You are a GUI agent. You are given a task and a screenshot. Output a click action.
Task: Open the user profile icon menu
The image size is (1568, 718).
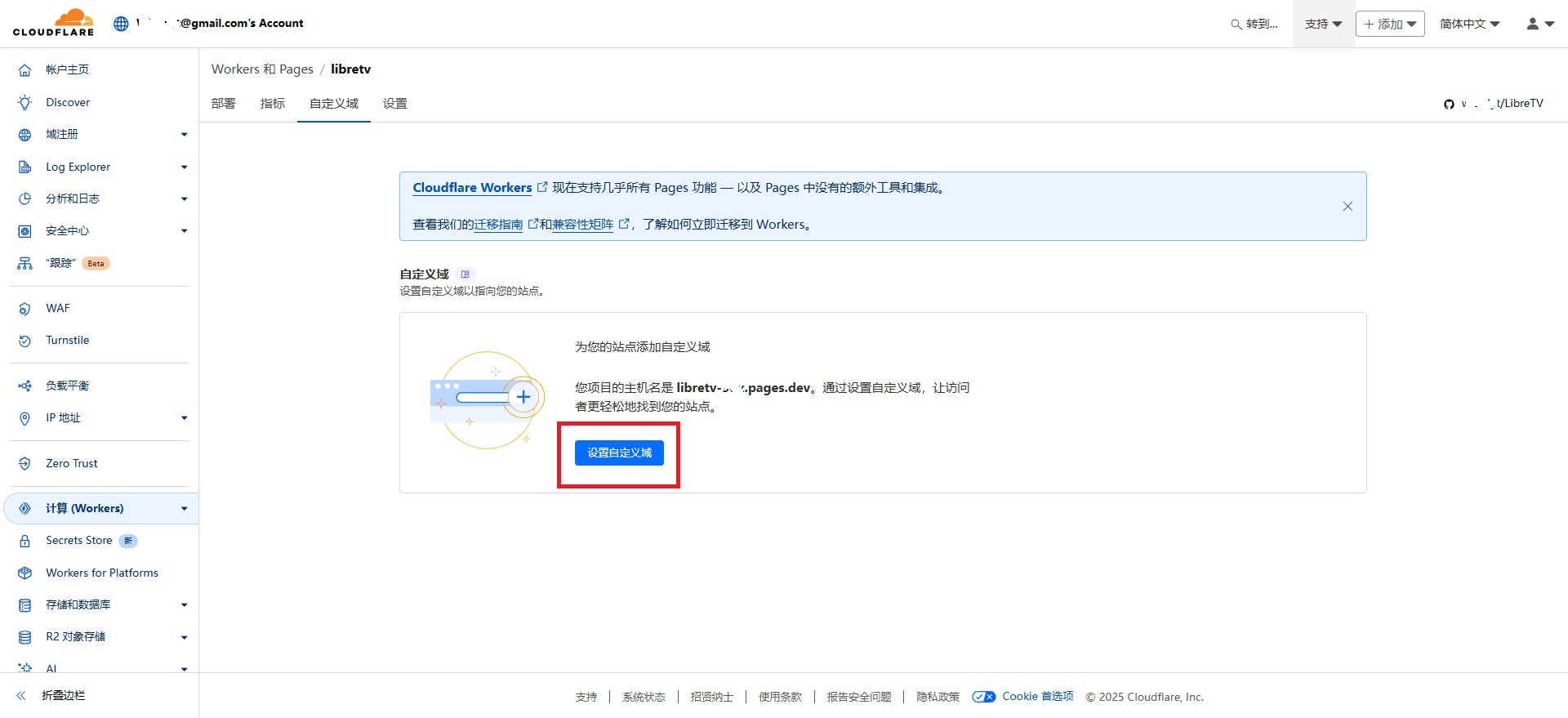[1539, 24]
